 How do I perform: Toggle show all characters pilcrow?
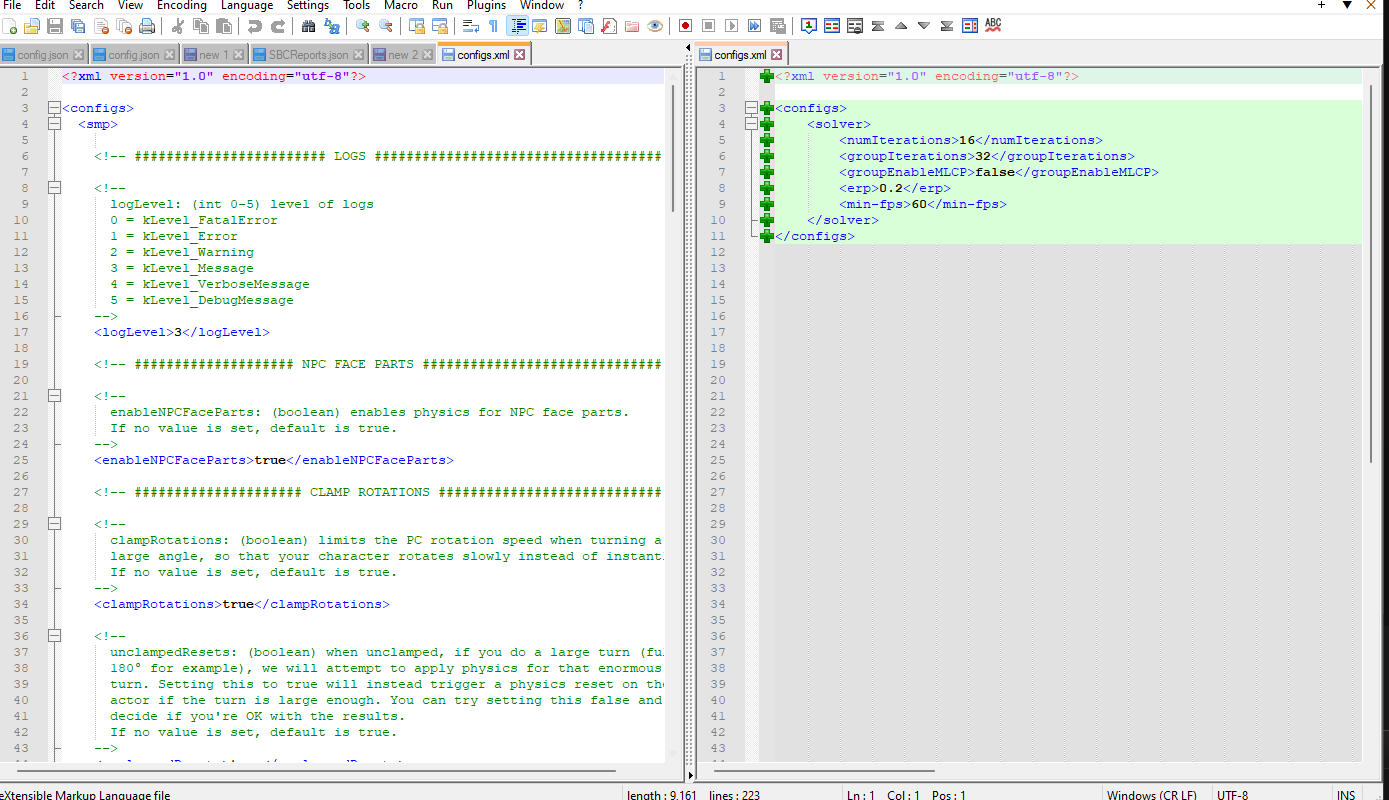[493, 26]
